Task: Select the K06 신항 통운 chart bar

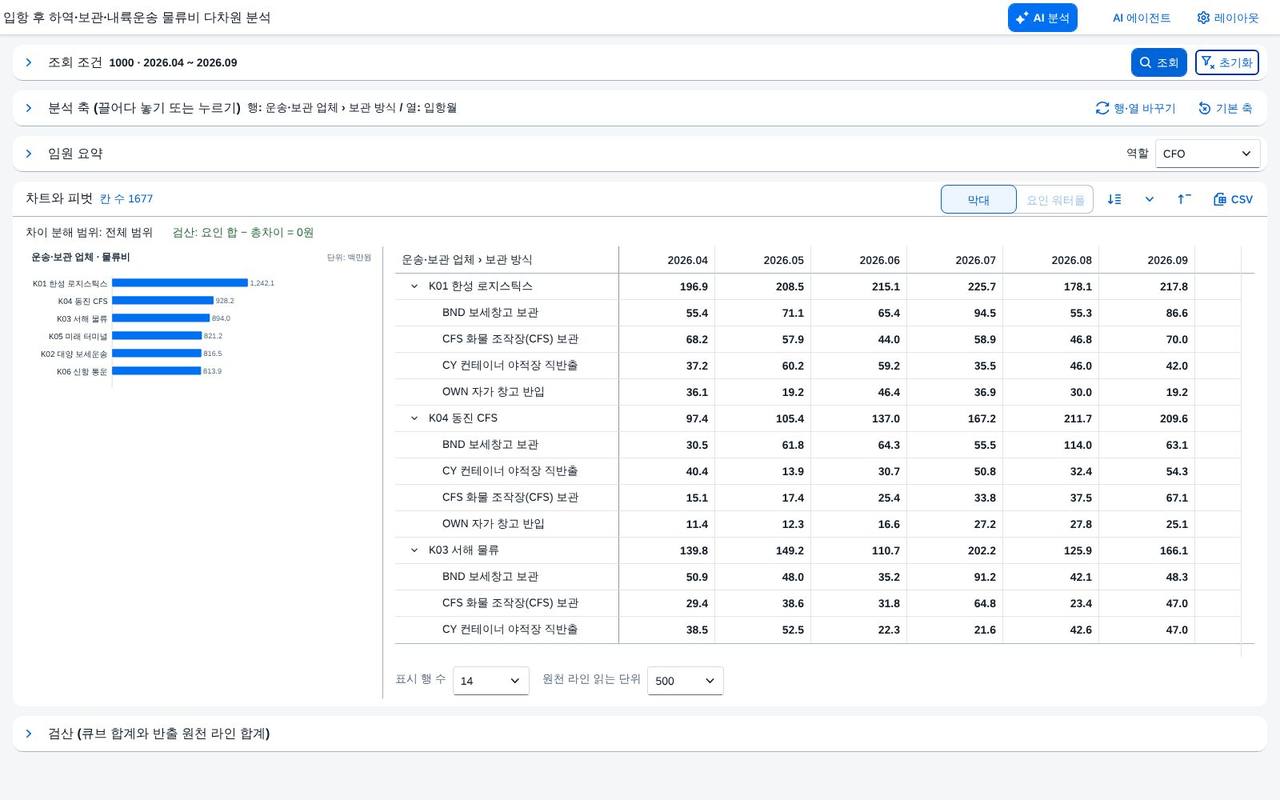Action: pyautogui.click(x=157, y=371)
